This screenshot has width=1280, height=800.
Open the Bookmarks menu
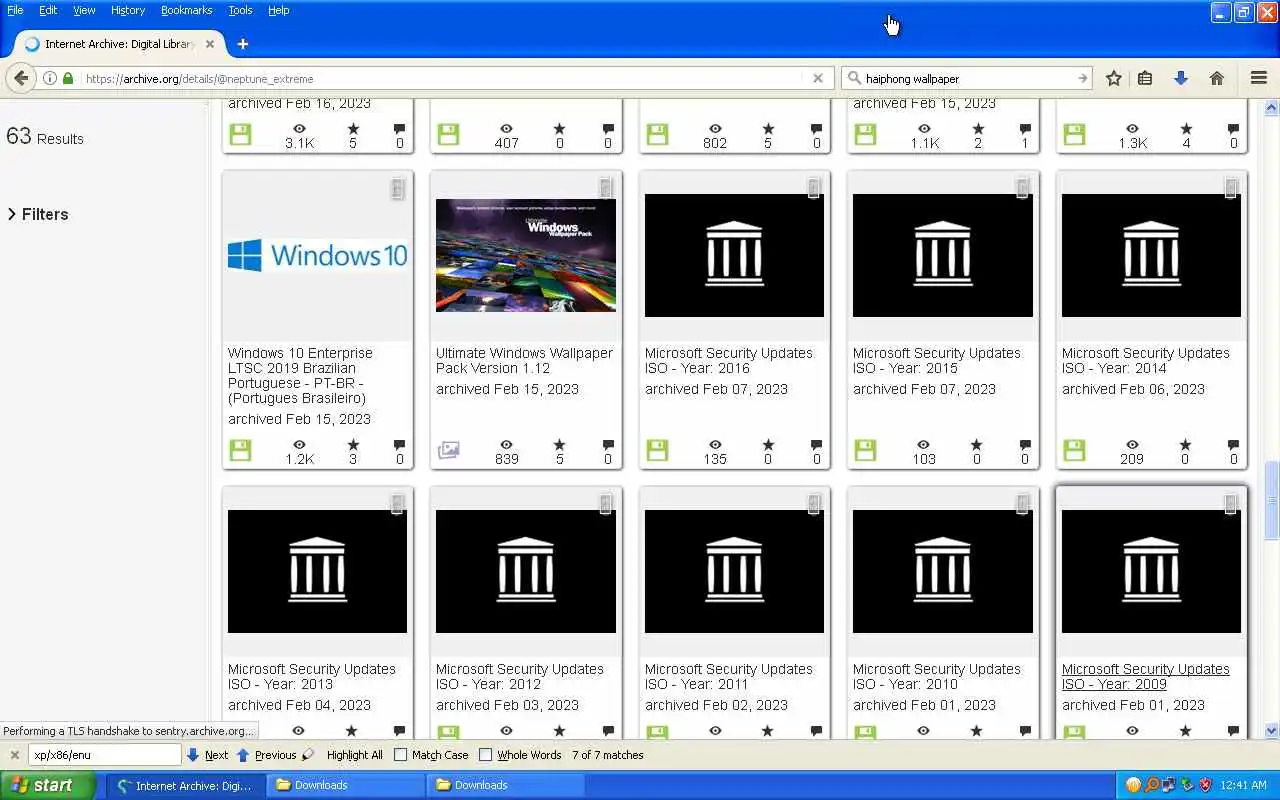click(x=186, y=10)
